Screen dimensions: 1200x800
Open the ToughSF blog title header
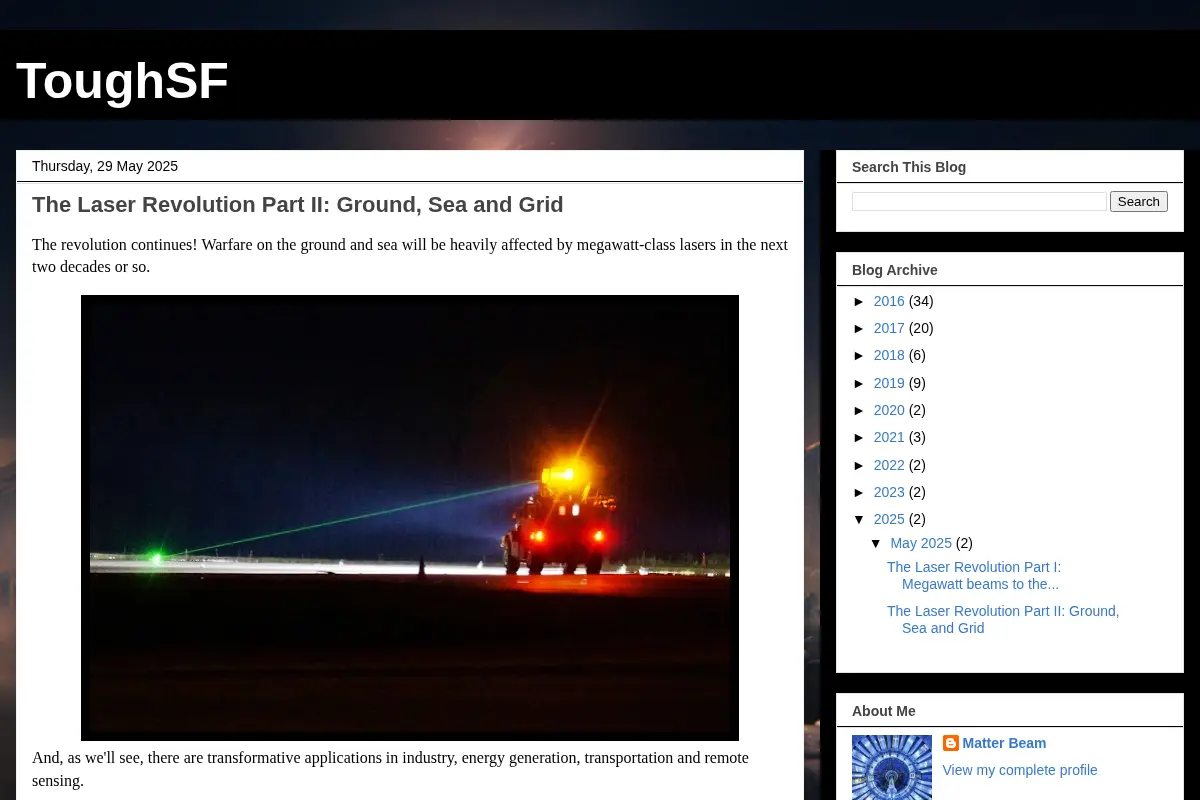coord(122,81)
